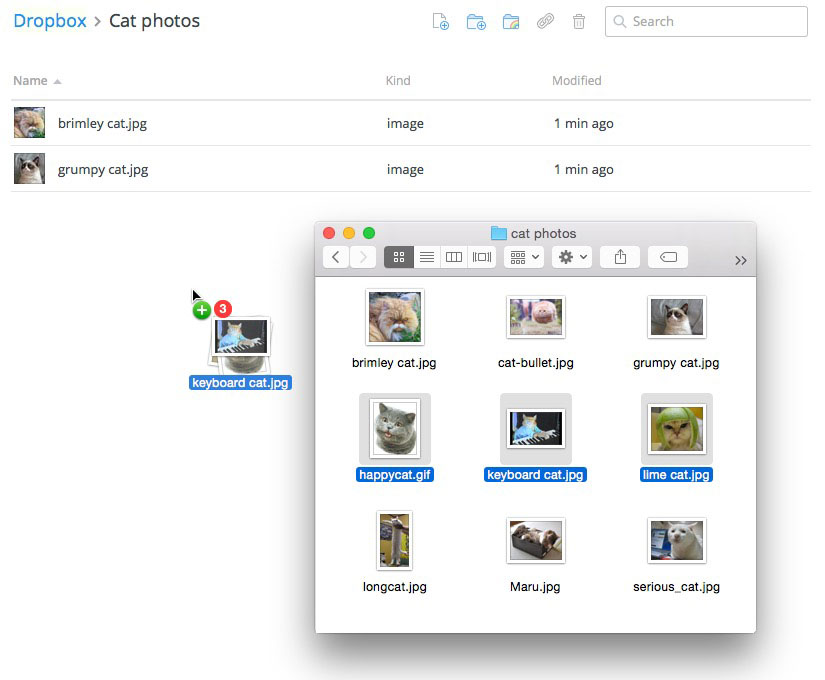Viewport: 825px width, 680px height.
Task: Switch Finder to list view
Action: pyautogui.click(x=426, y=256)
